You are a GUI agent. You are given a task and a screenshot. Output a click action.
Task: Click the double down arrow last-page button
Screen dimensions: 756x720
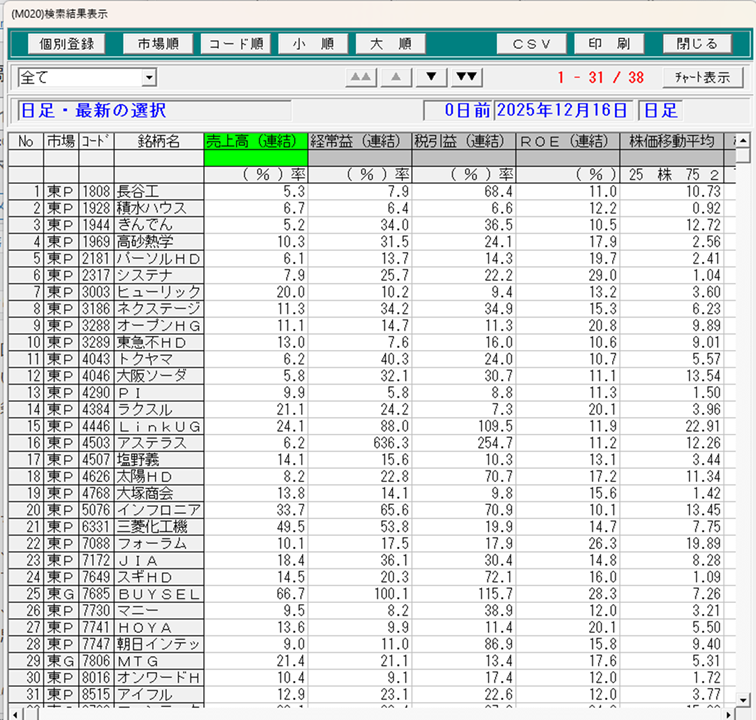point(465,77)
